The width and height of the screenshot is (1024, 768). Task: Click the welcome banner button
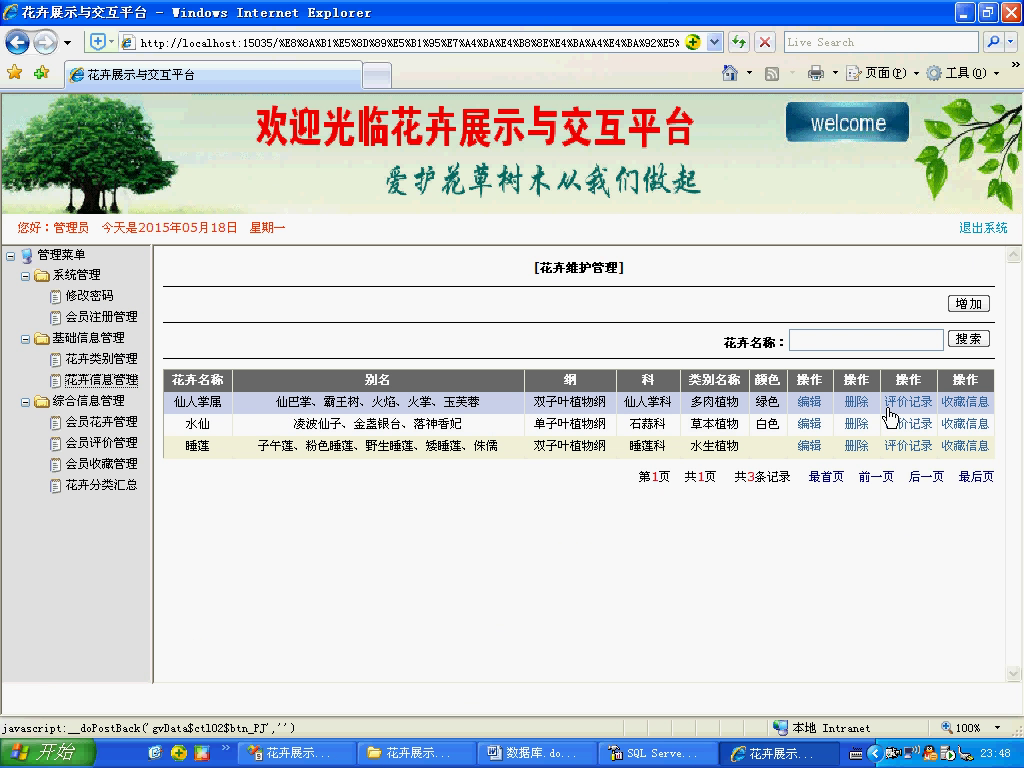(x=847, y=122)
